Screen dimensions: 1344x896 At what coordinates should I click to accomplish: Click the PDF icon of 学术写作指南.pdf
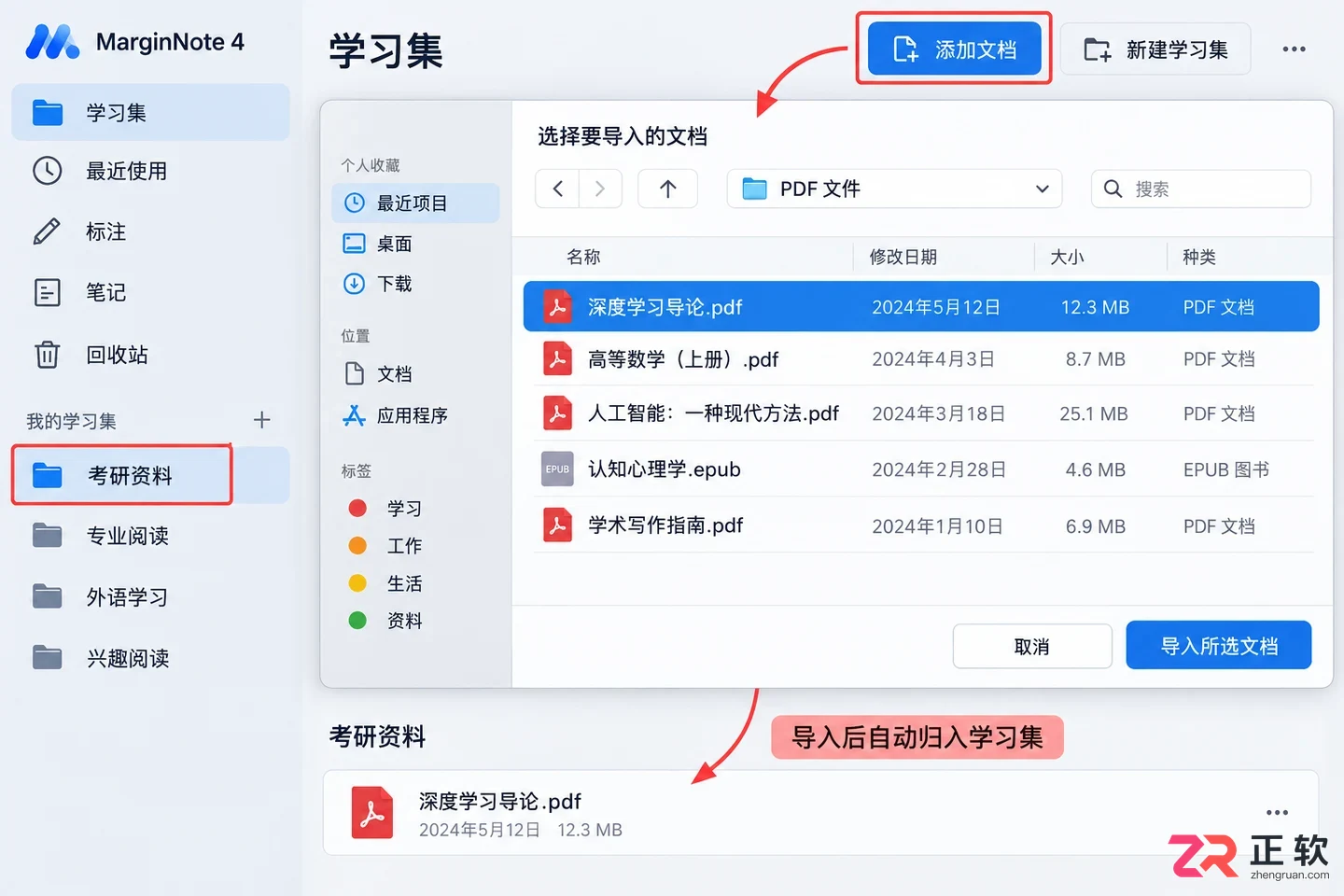[558, 525]
